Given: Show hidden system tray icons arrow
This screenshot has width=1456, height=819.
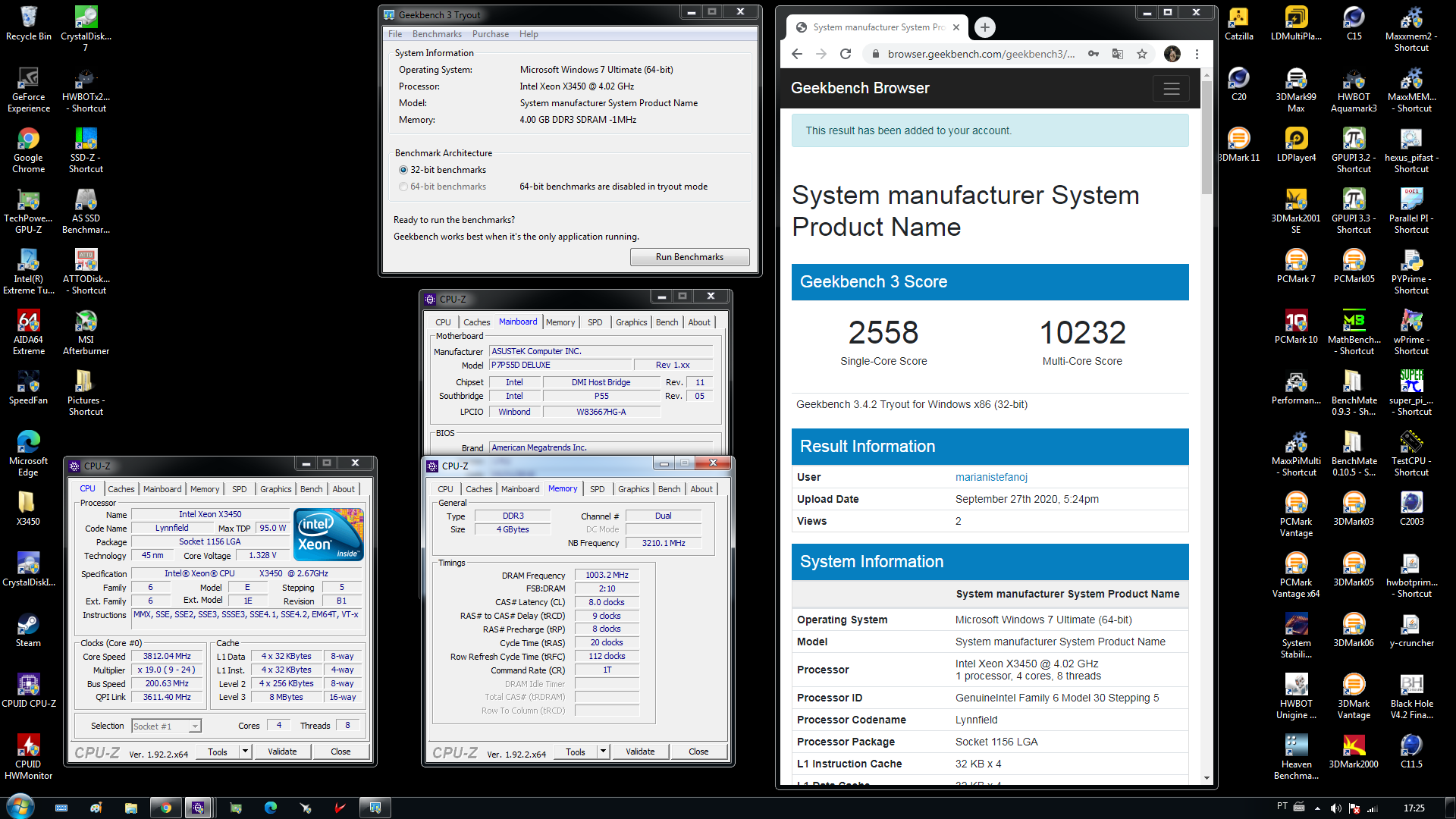Looking at the screenshot, I should coord(1317,808).
